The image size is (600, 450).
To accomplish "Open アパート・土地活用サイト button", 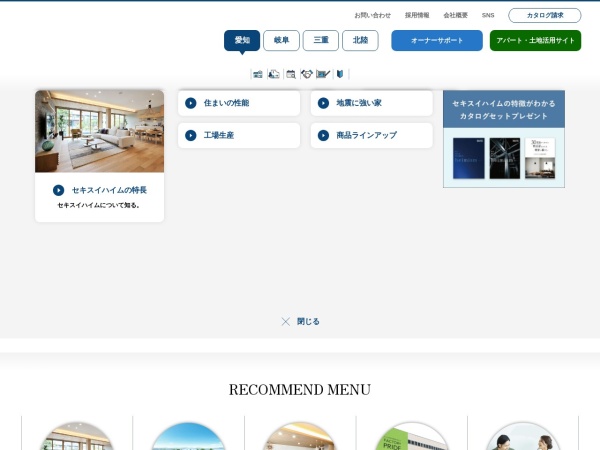I will 535,41.
